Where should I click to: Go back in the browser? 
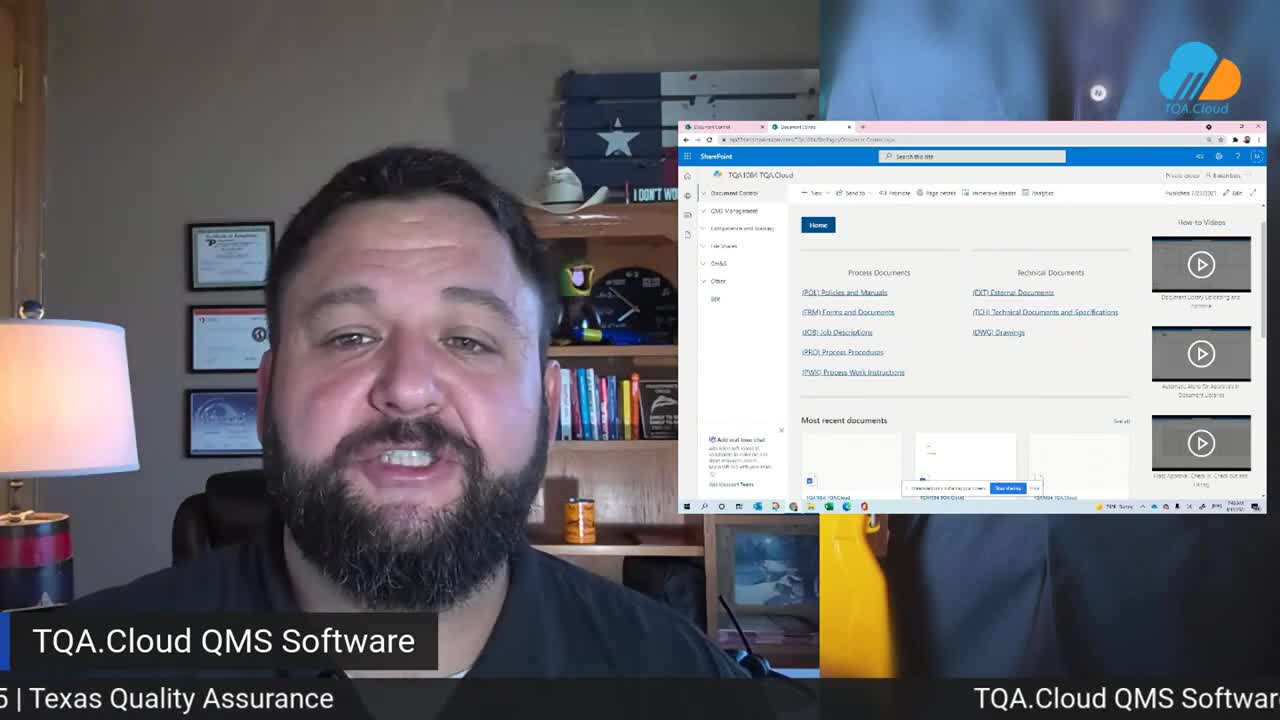(x=686, y=140)
